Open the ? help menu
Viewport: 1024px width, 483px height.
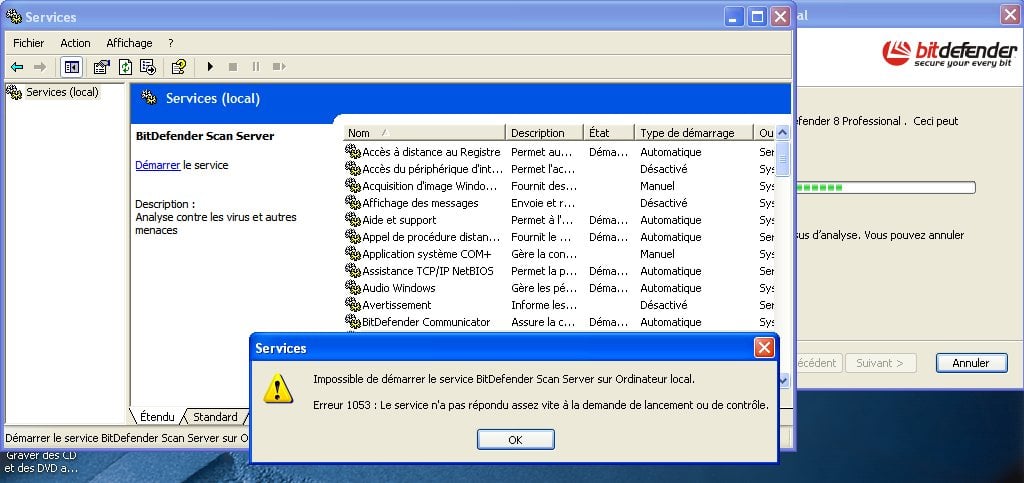(x=170, y=43)
